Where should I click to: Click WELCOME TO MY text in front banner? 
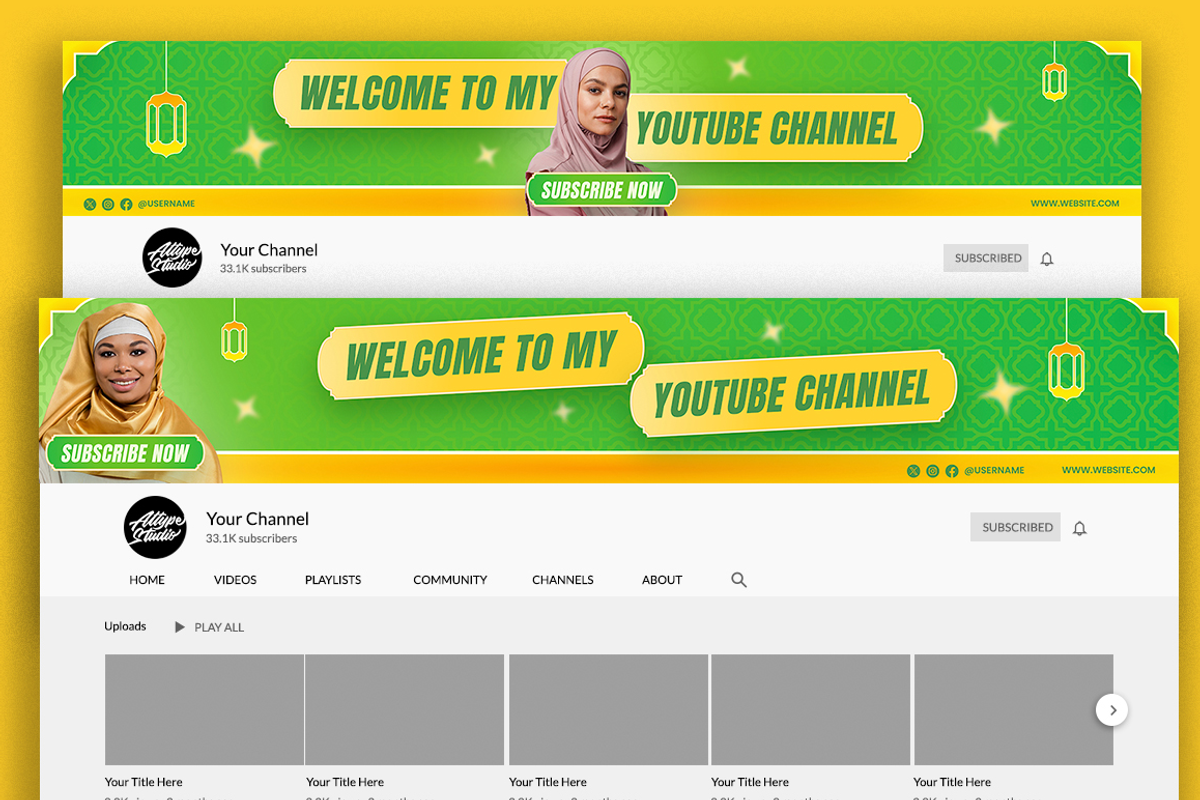[x=482, y=356]
